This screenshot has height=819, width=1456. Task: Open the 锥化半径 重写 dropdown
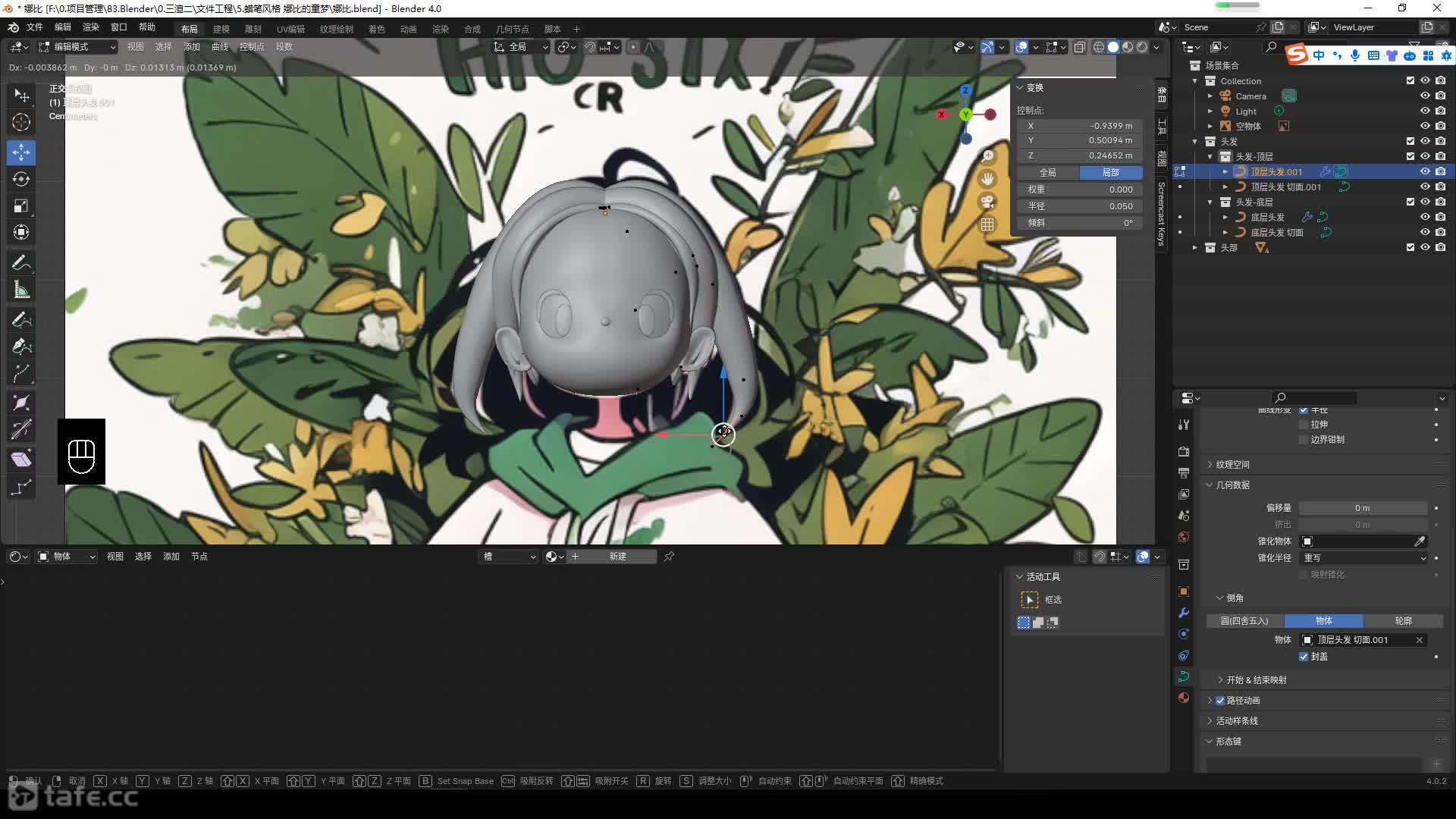click(x=1363, y=558)
